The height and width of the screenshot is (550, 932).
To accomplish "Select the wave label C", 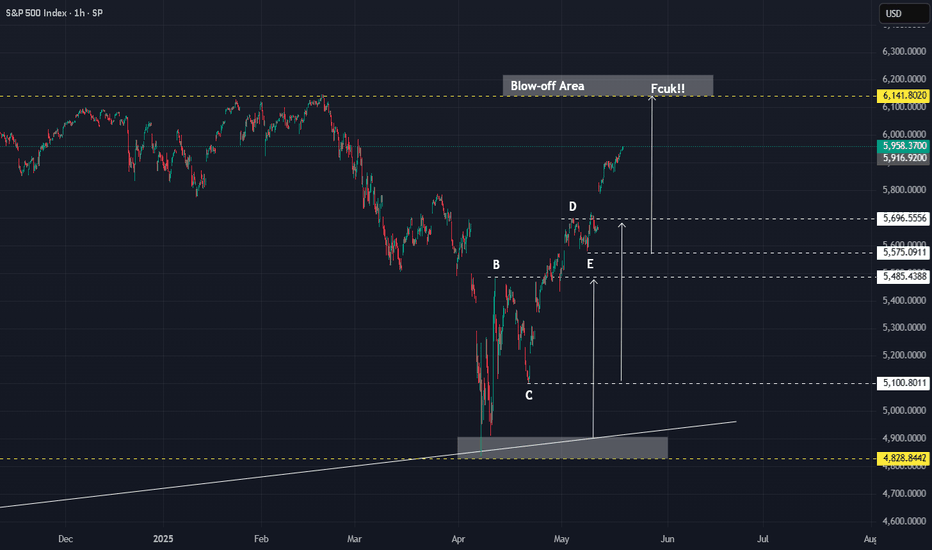I will point(529,395).
